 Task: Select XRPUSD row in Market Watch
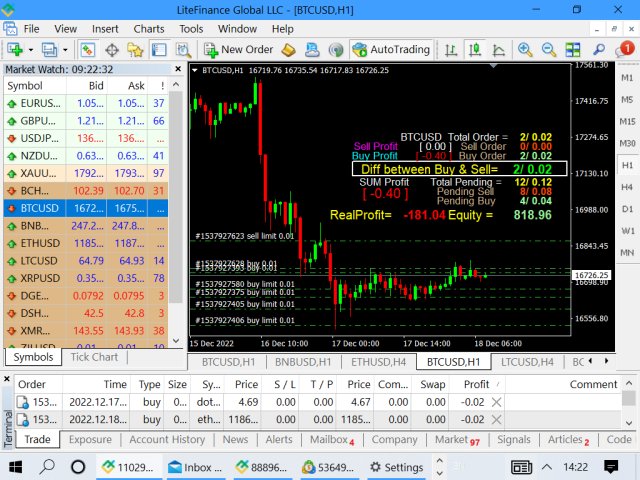click(x=86, y=278)
